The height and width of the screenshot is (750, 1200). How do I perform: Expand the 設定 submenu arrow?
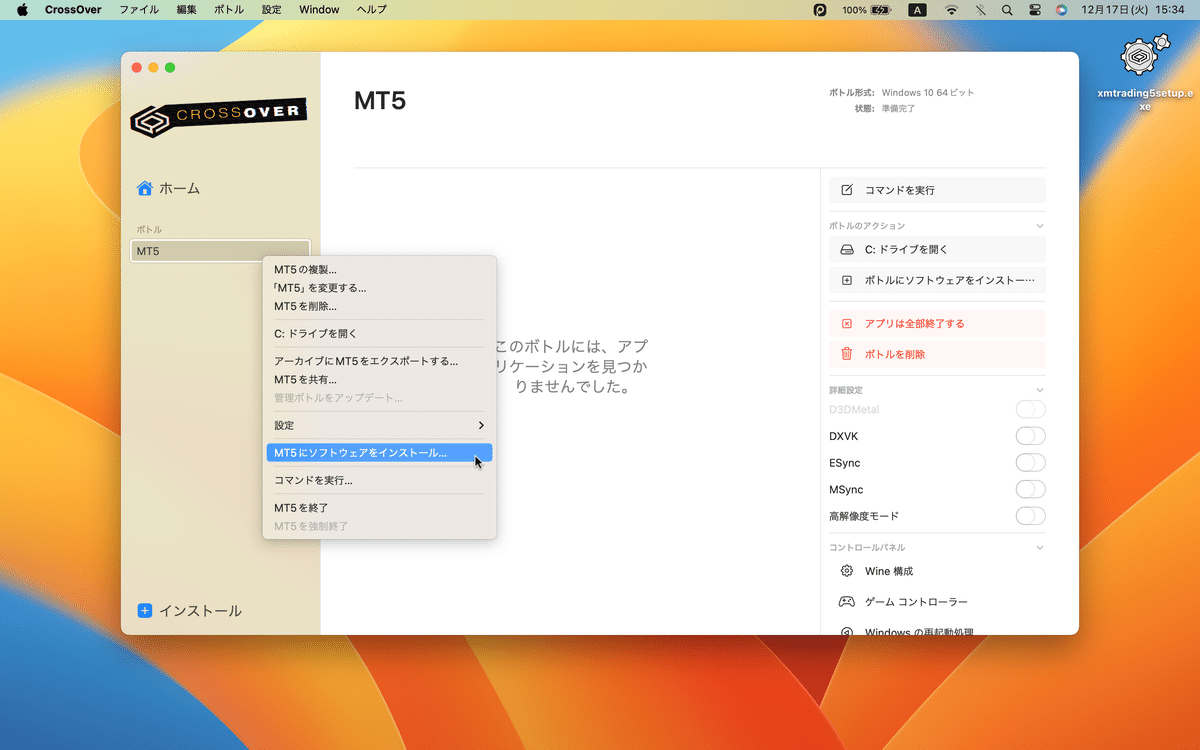[481, 425]
